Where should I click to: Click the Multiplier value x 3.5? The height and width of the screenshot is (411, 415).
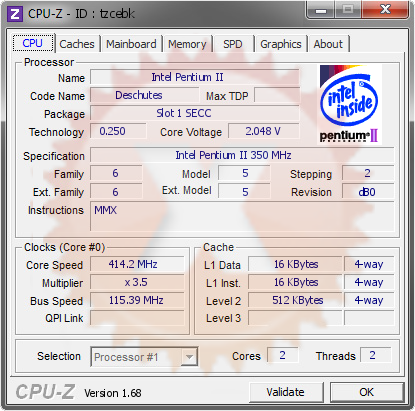(x=137, y=282)
